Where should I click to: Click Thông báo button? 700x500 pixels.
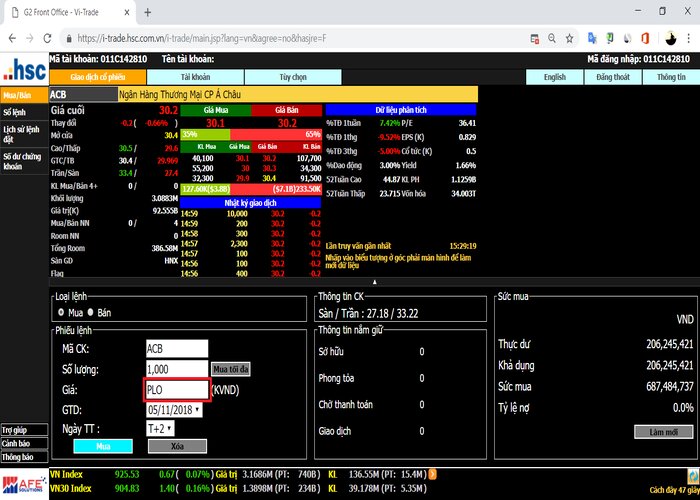tap(24, 457)
